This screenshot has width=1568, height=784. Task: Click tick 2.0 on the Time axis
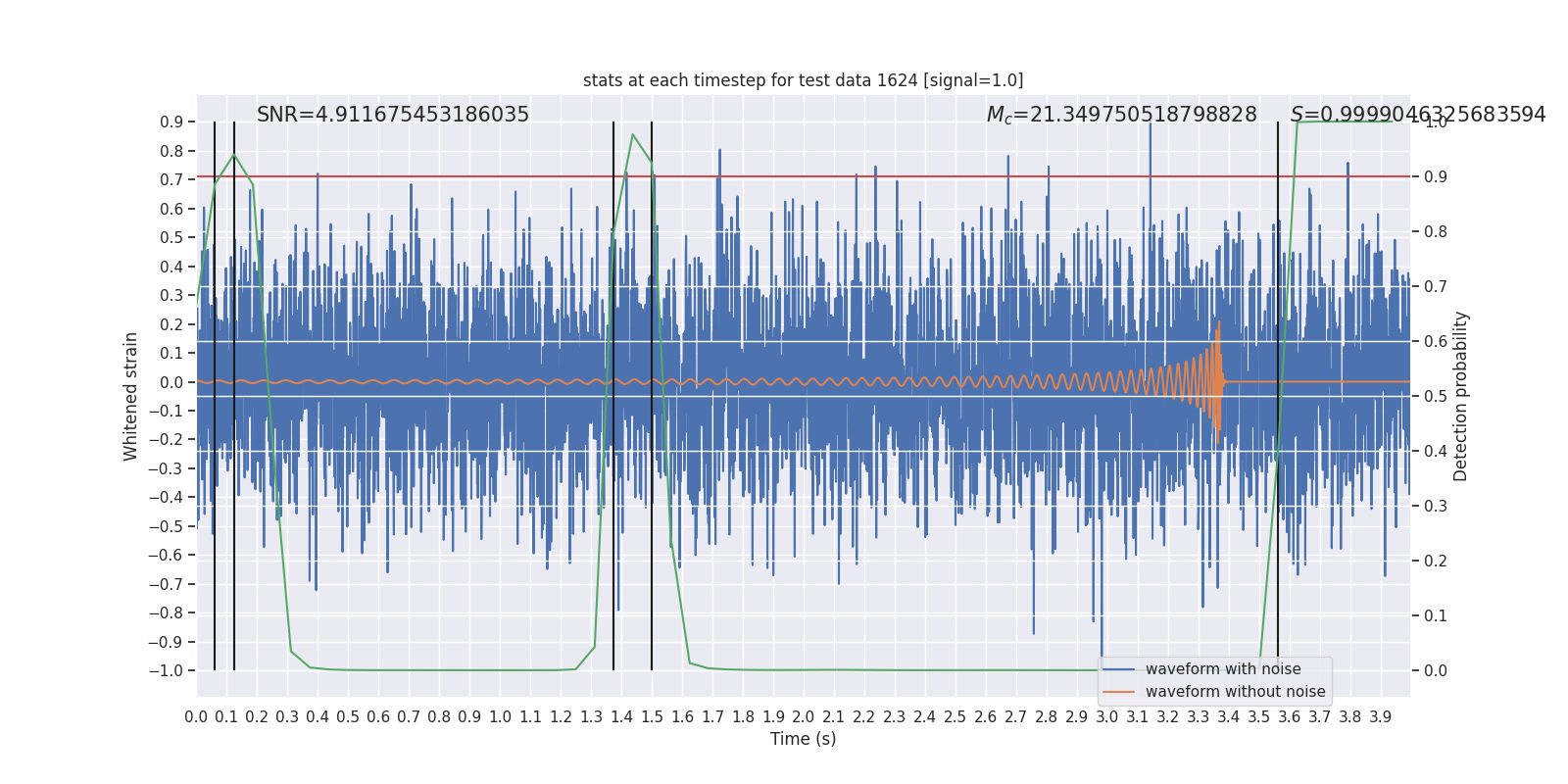pos(804,717)
